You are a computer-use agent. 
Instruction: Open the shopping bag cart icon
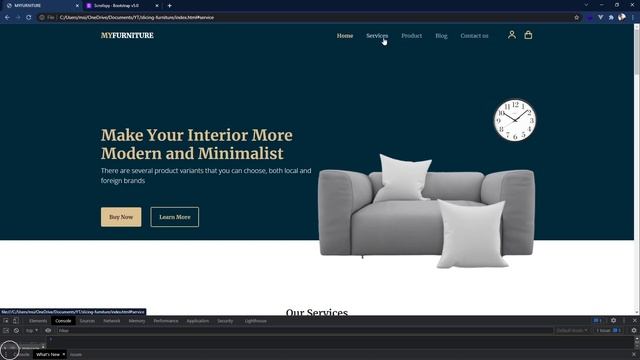[x=528, y=35]
